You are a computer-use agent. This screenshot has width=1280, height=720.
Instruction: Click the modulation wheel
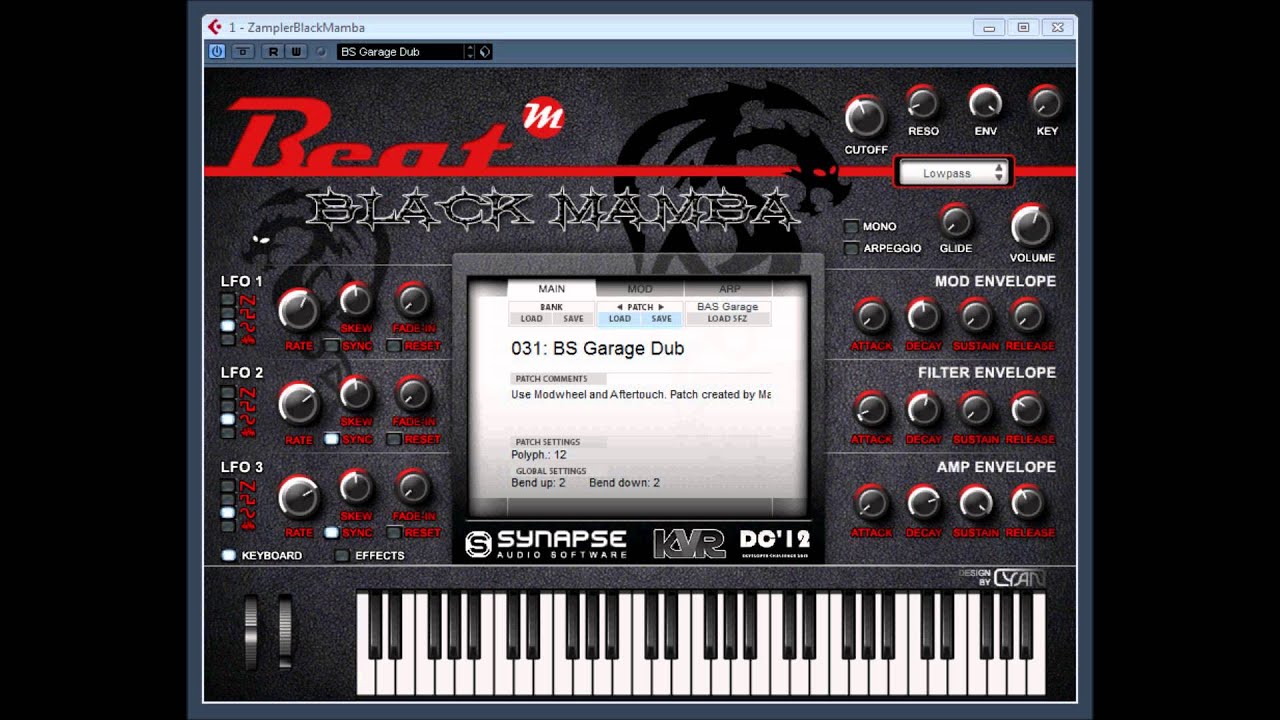pyautogui.click(x=286, y=631)
